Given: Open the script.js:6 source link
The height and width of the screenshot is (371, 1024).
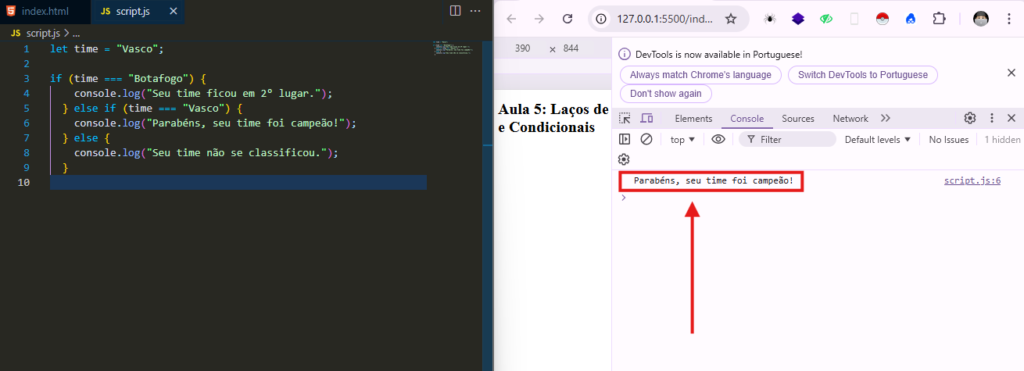Looking at the screenshot, I should click(x=972, y=181).
